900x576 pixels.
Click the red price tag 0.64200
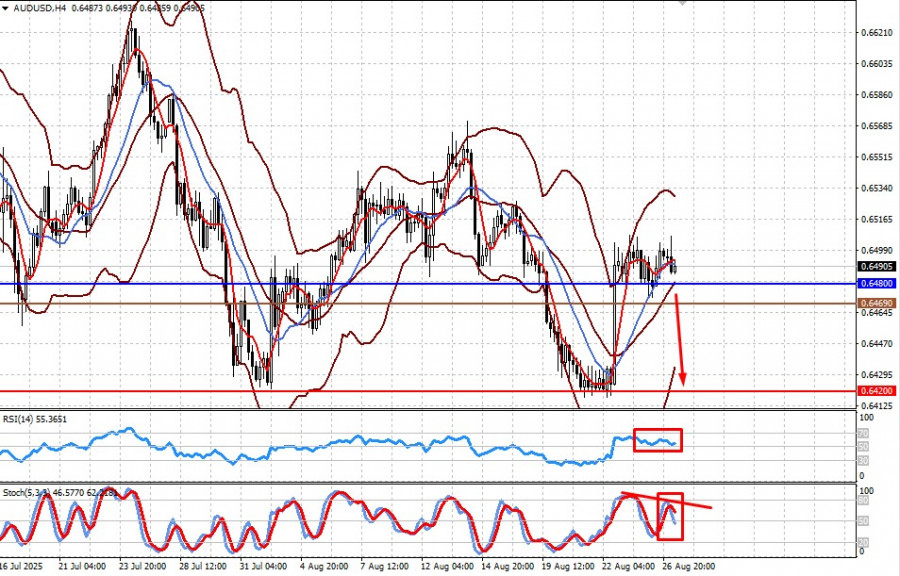876,391
